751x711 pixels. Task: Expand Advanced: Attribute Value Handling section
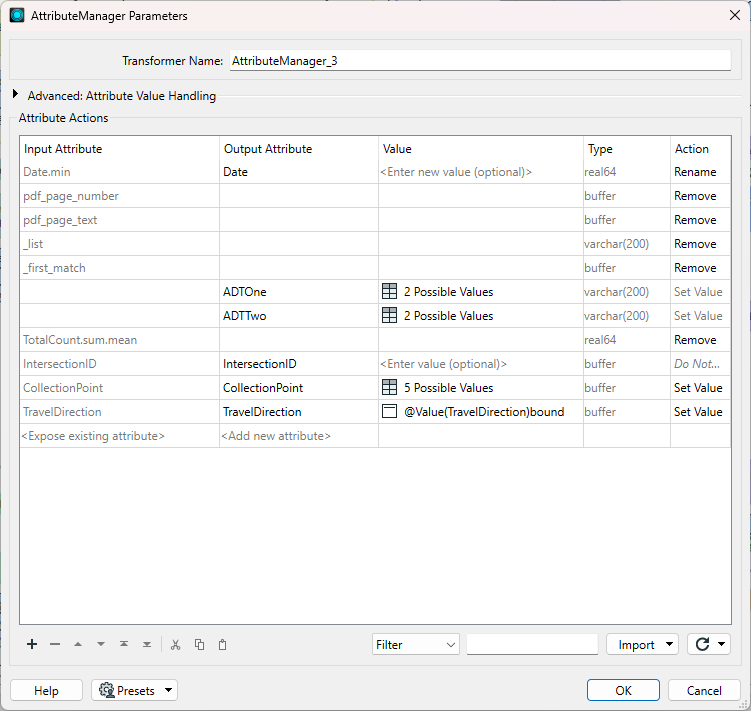(x=15, y=94)
